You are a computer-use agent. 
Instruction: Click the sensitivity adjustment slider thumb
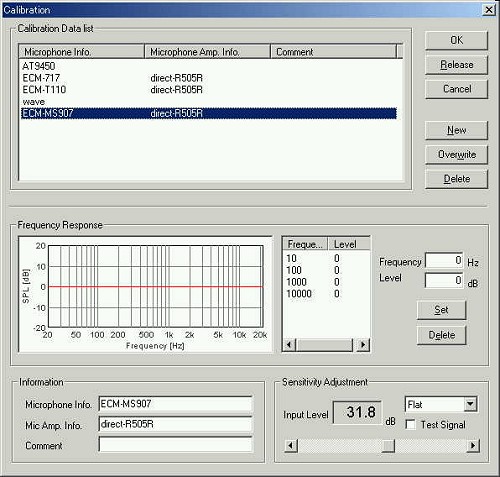tap(388, 445)
